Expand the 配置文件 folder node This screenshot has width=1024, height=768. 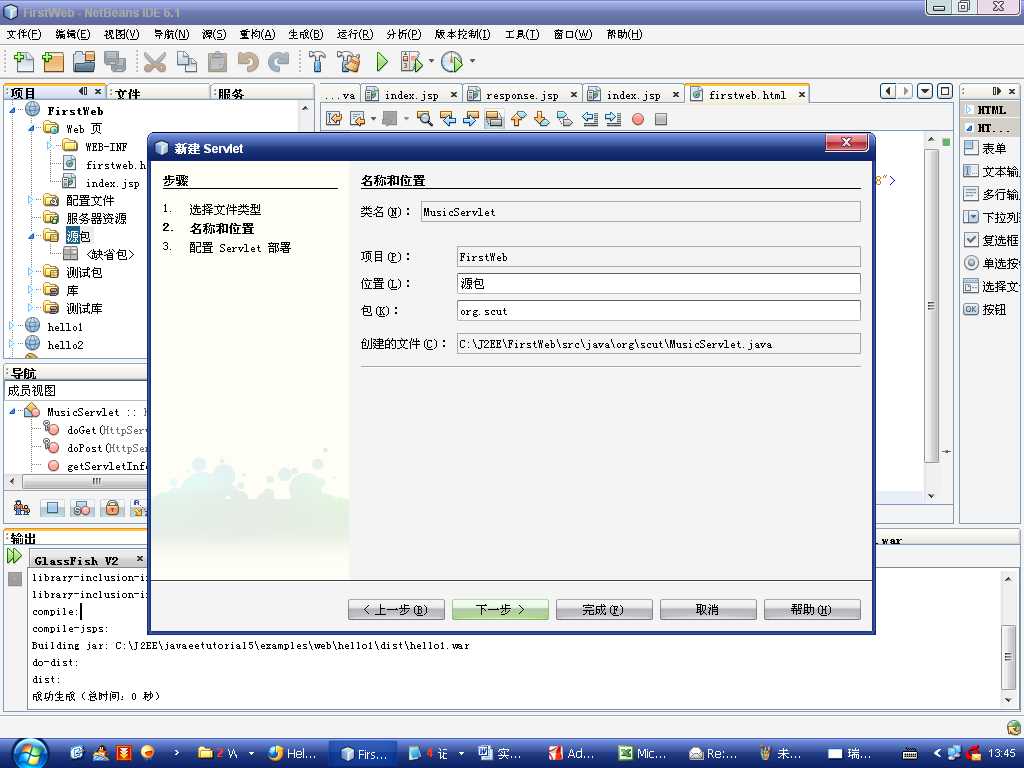[x=30, y=200]
